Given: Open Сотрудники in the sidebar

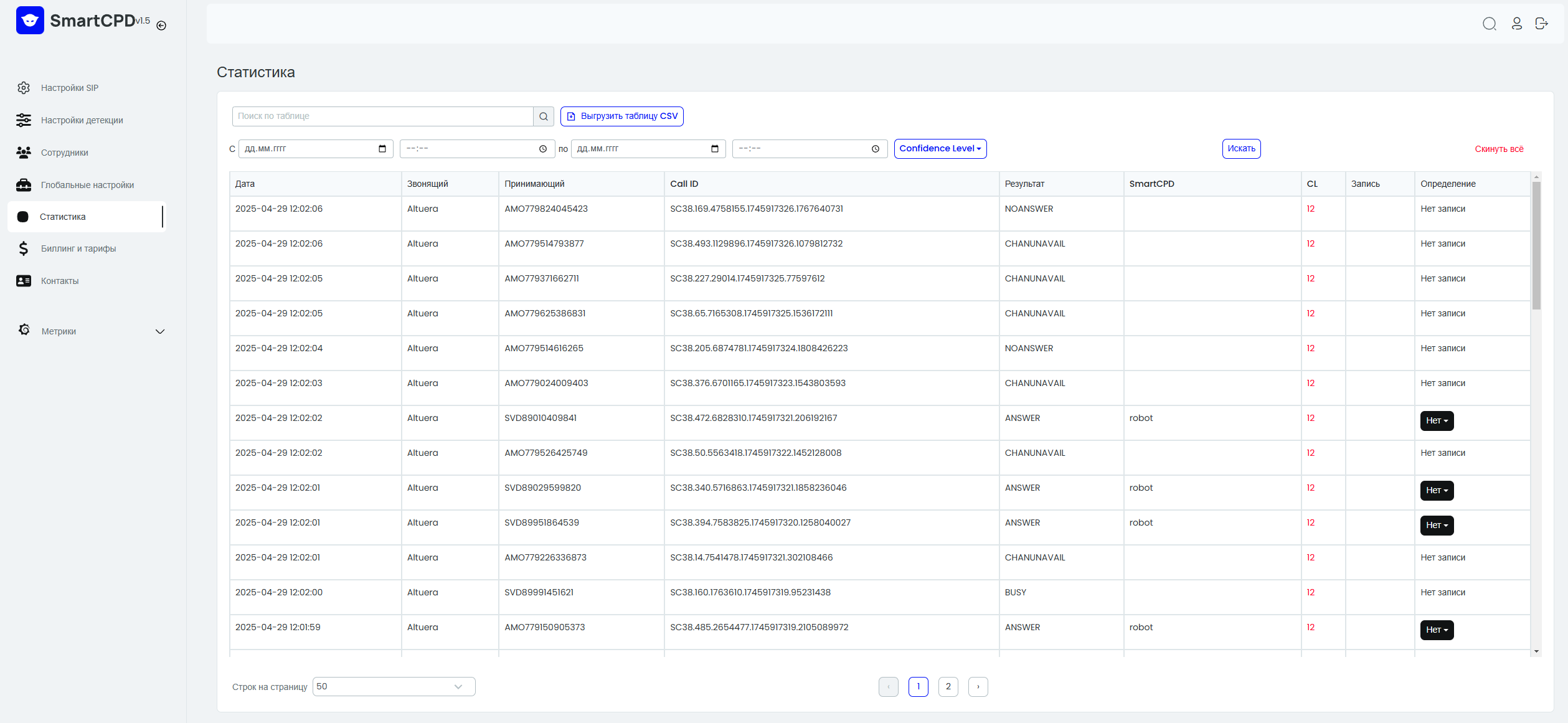Looking at the screenshot, I should click(x=65, y=153).
